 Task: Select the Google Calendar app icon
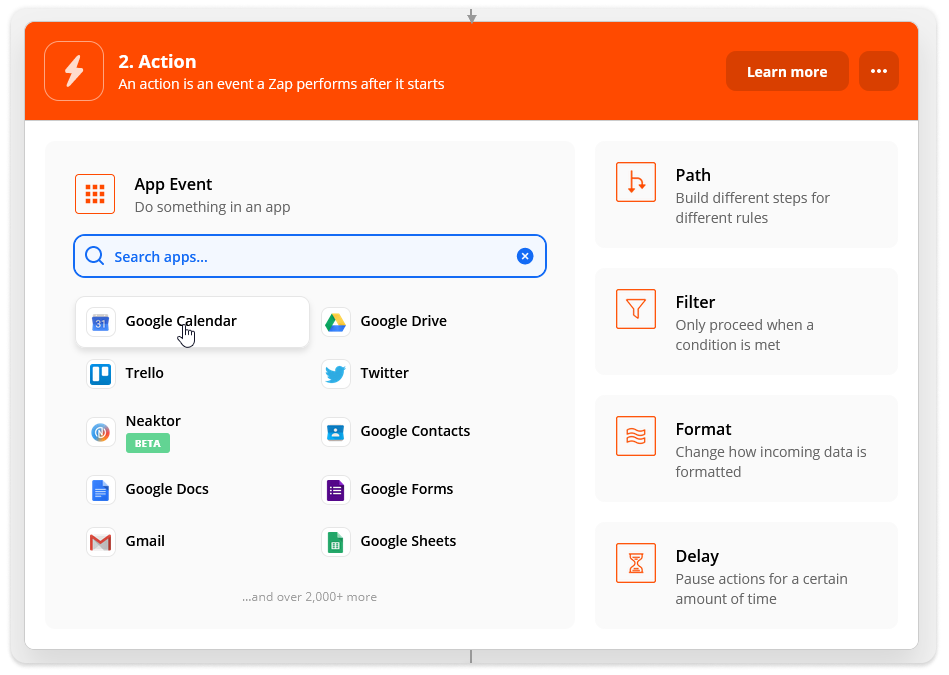tap(100, 323)
